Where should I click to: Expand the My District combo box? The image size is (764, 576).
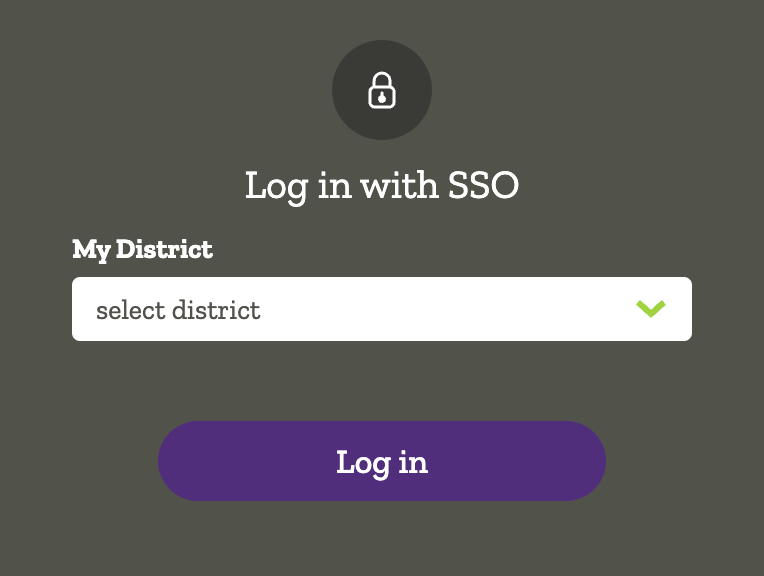tap(381, 309)
